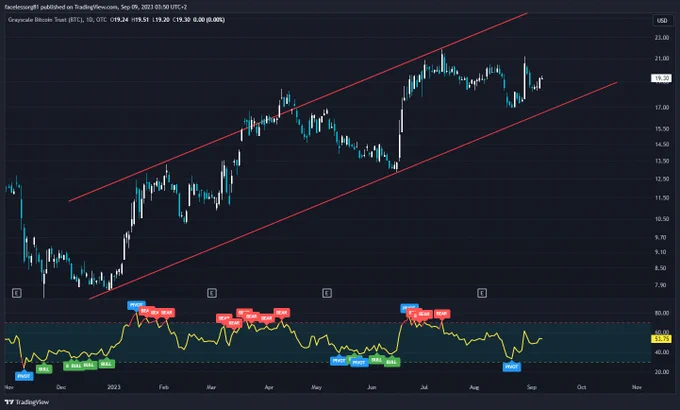Image resolution: width=680 pixels, height=410 pixels.
Task: Click the close value C19.30
Action: [182, 20]
